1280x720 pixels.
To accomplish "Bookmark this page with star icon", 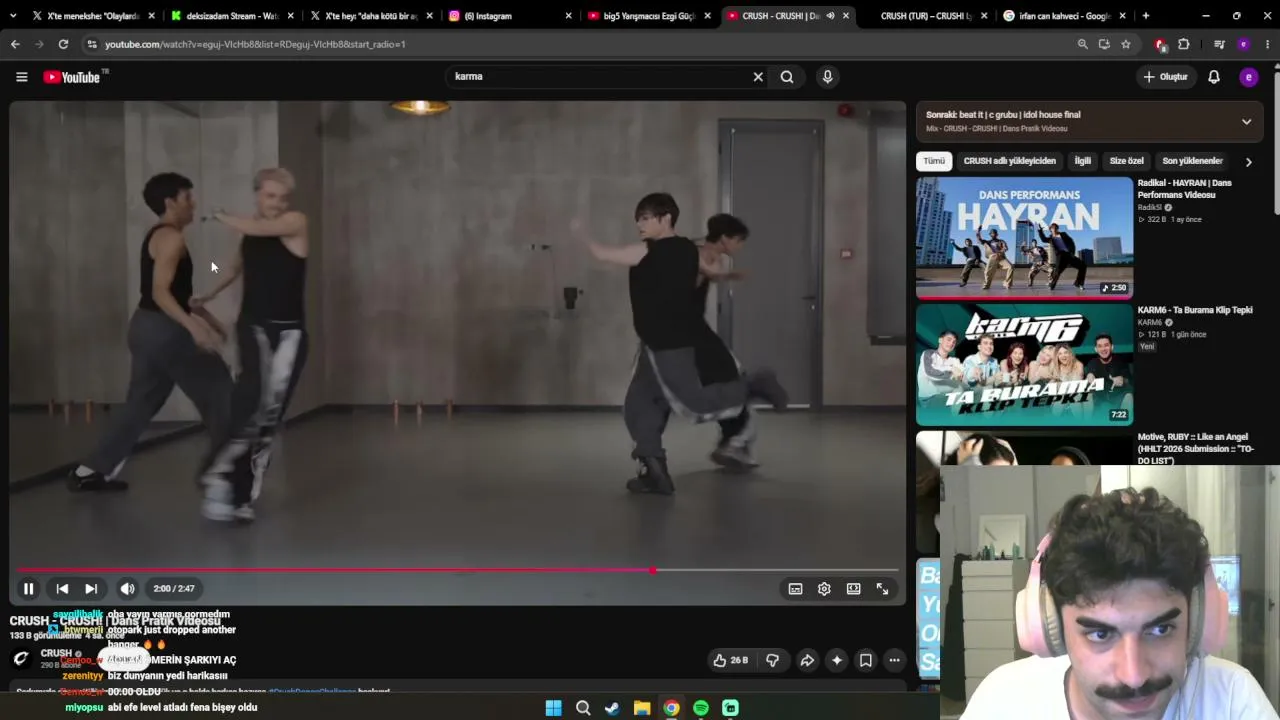I will pos(1126,44).
